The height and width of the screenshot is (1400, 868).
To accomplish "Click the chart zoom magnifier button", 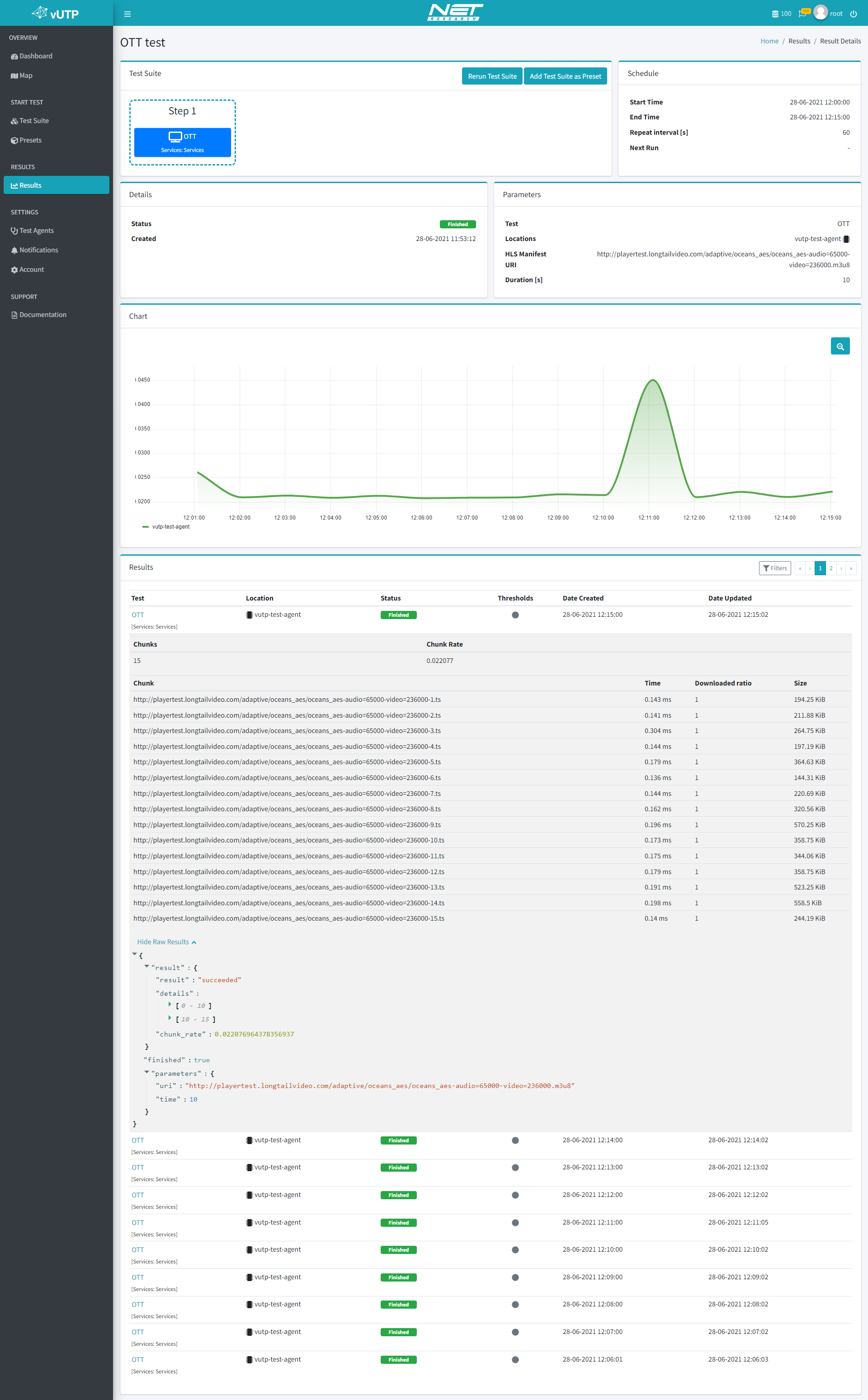I will 840,346.
